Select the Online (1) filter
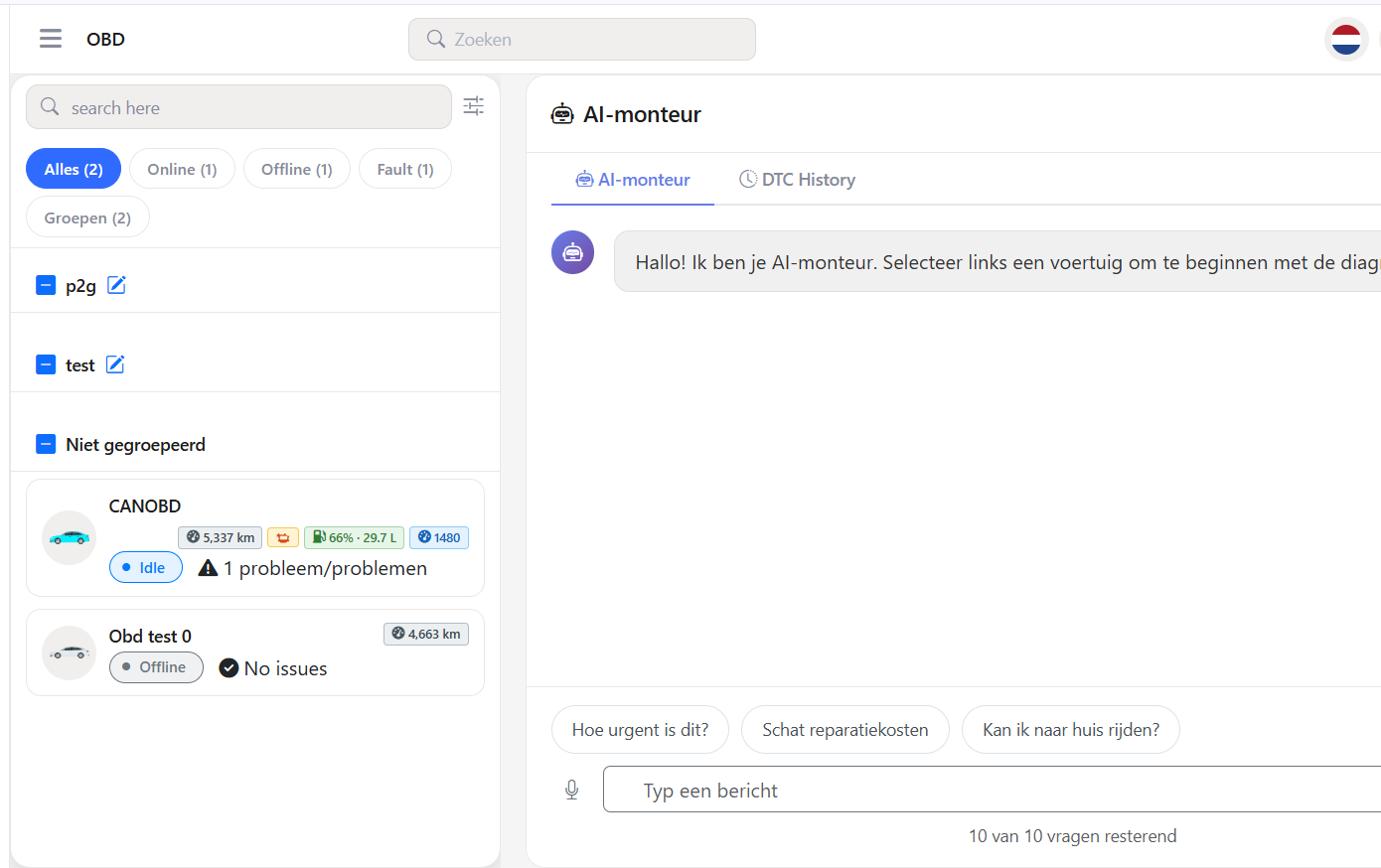The height and width of the screenshot is (868, 1381). click(182, 169)
